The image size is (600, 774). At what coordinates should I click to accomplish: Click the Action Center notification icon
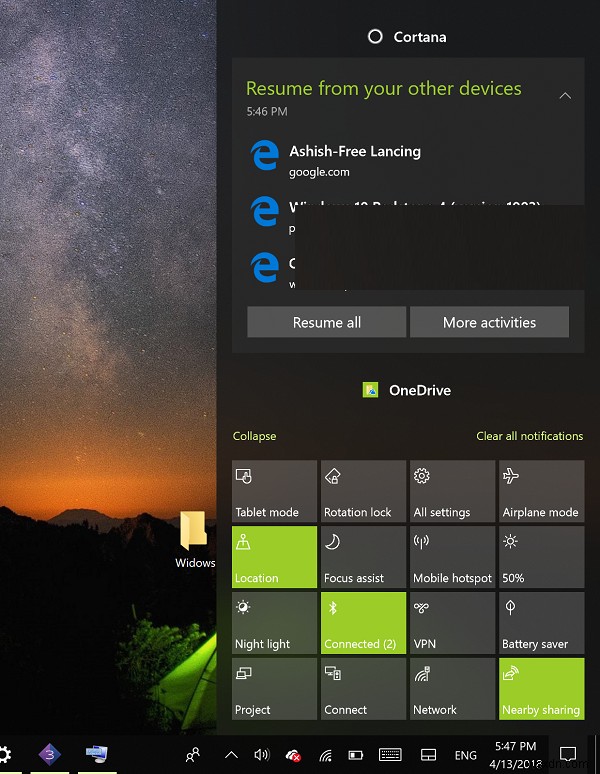(568, 754)
